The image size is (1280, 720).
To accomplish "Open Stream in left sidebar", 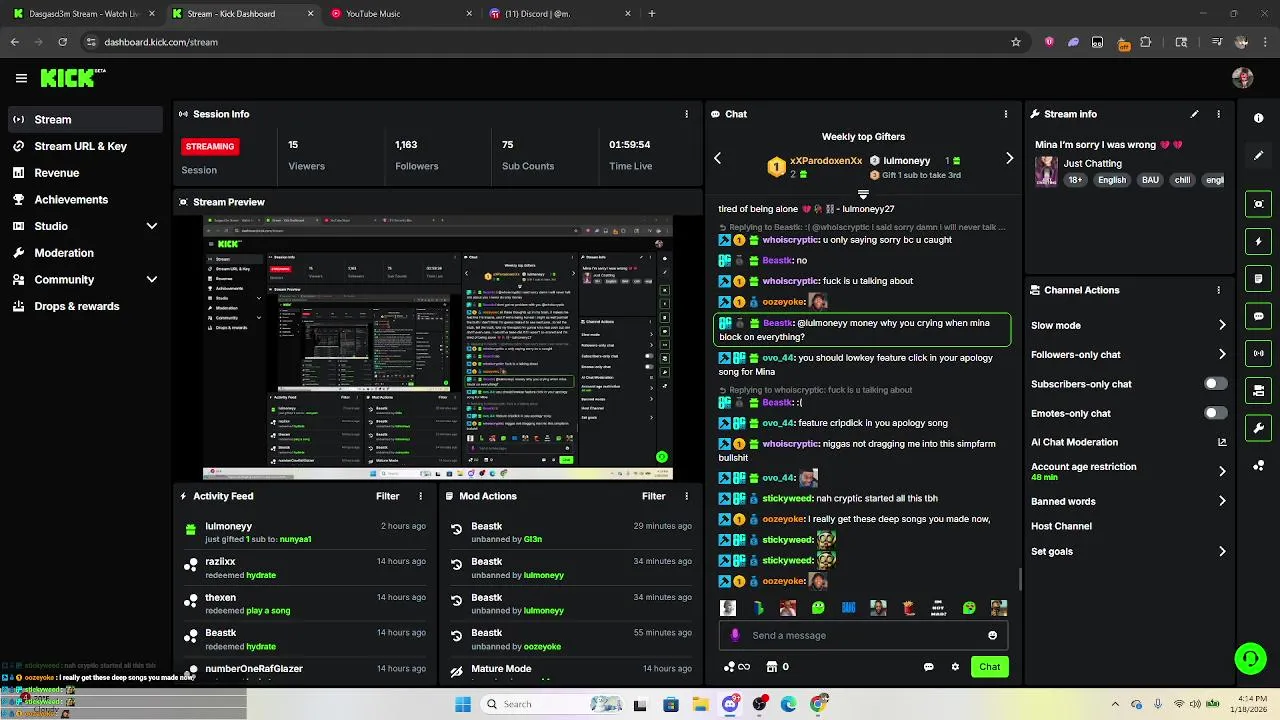I will pyautogui.click(x=85, y=119).
